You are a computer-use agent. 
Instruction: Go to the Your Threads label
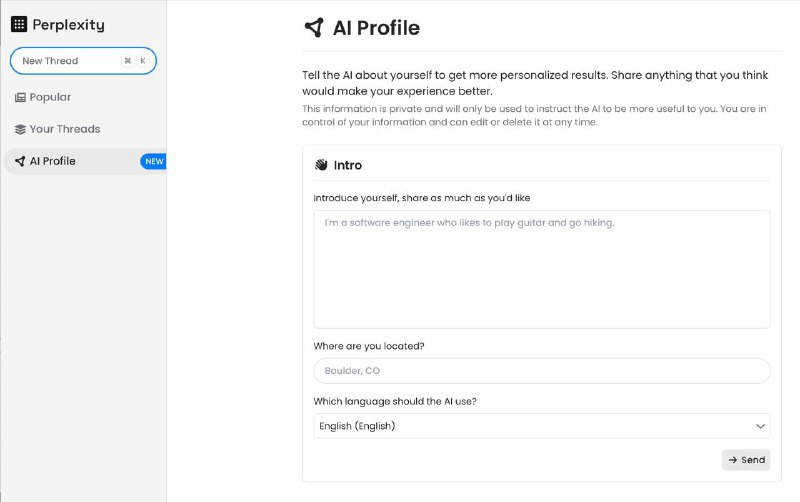pyautogui.click(x=65, y=129)
